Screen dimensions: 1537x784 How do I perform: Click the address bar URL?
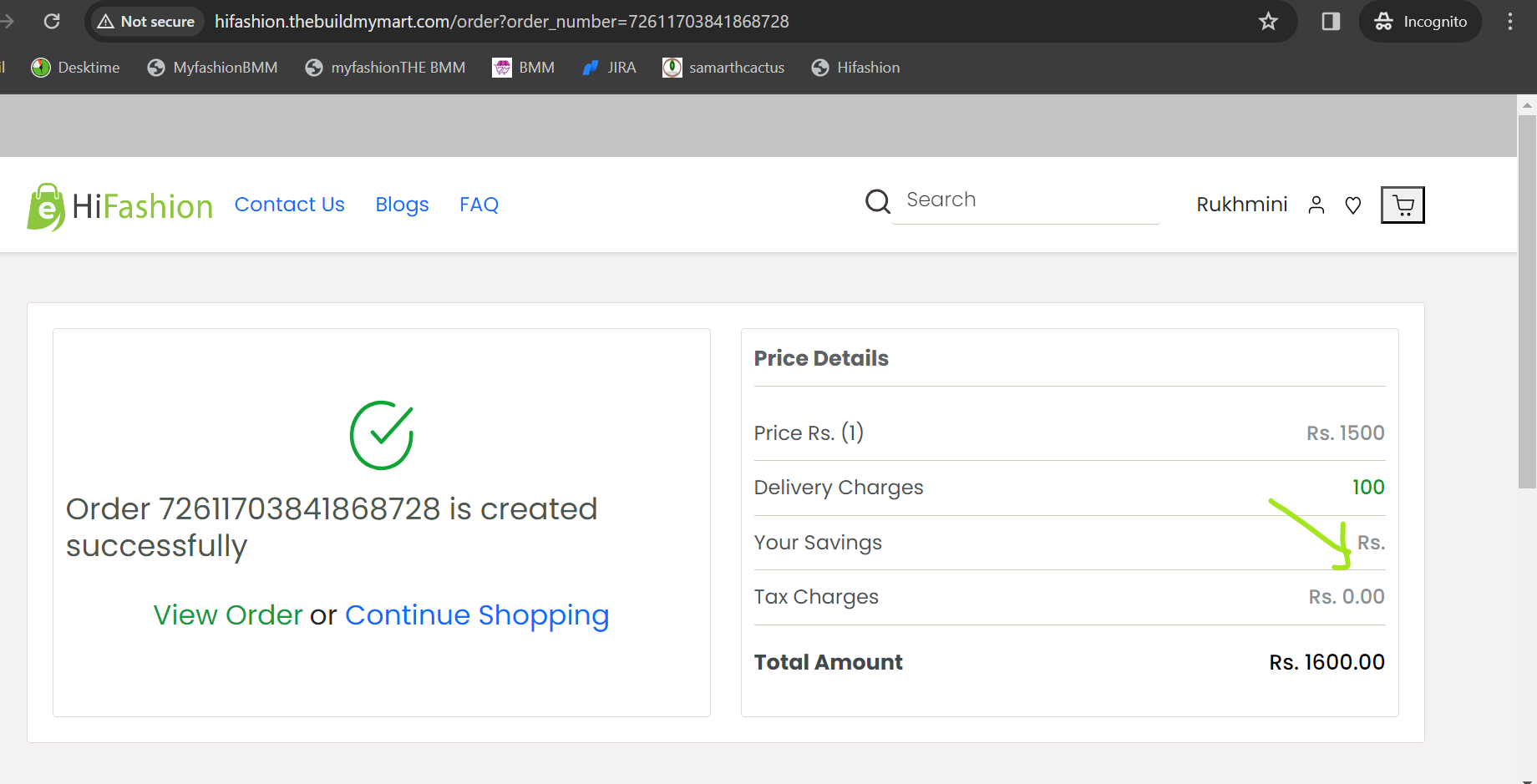pyautogui.click(x=501, y=21)
